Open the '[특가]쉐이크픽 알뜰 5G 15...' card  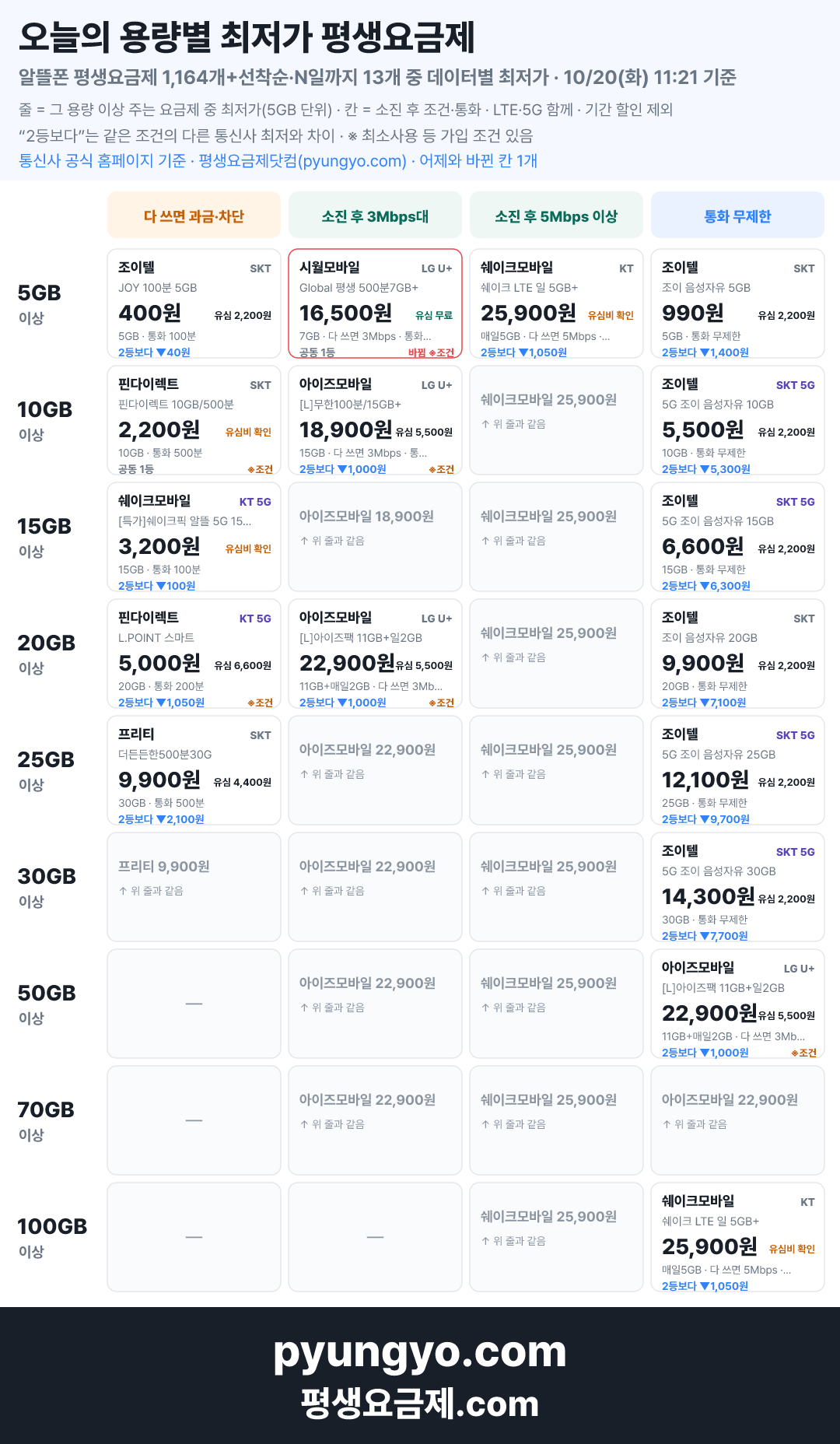click(x=194, y=537)
